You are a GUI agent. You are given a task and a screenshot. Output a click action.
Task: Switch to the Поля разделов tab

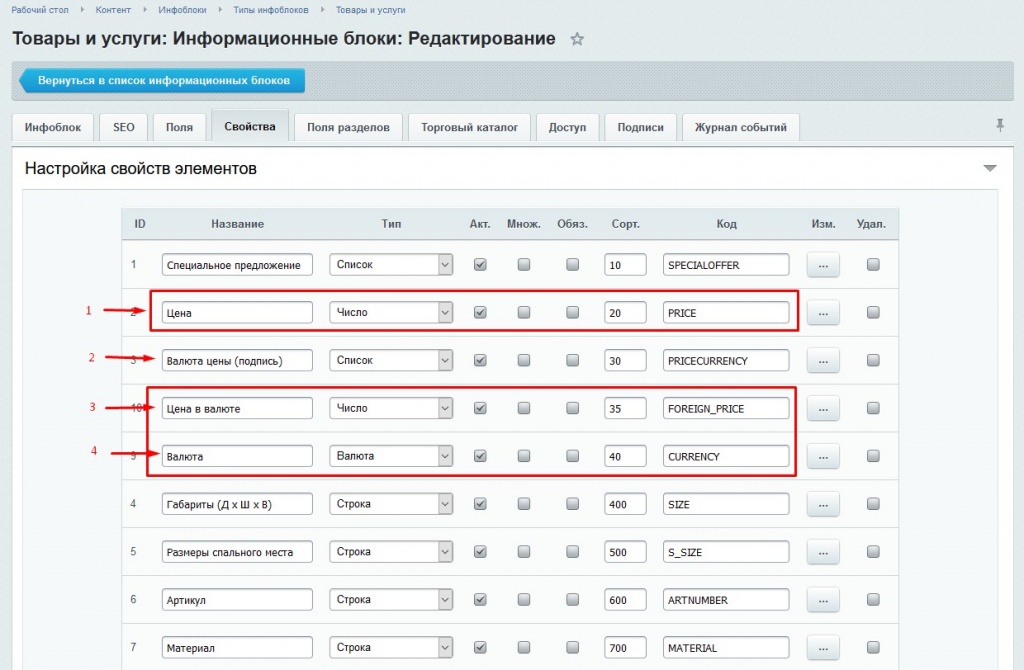tap(348, 127)
